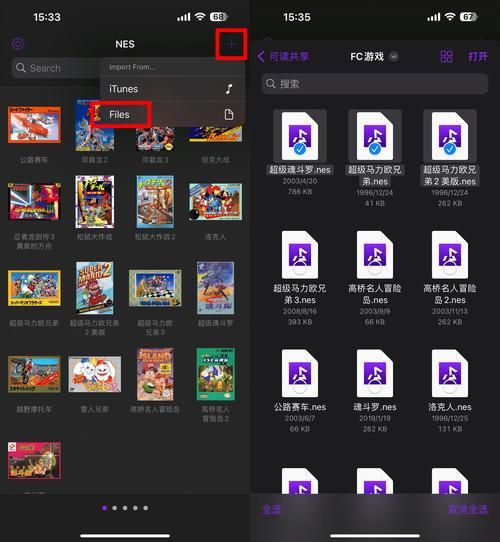500x542 pixels.
Task: Launch the 松鼠大作战 game cover
Action: pos(95,202)
